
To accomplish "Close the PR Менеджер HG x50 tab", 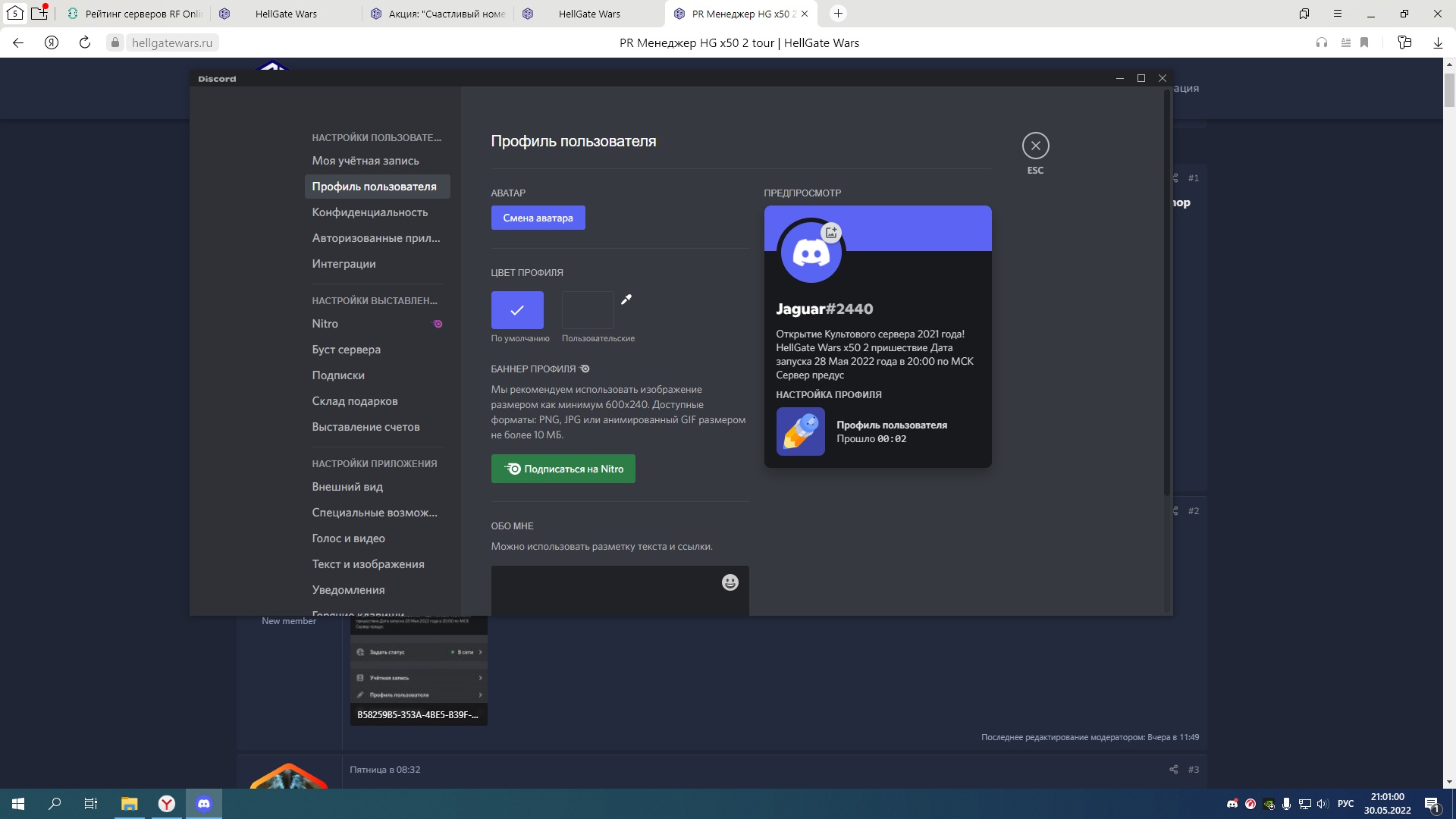I will click(805, 14).
